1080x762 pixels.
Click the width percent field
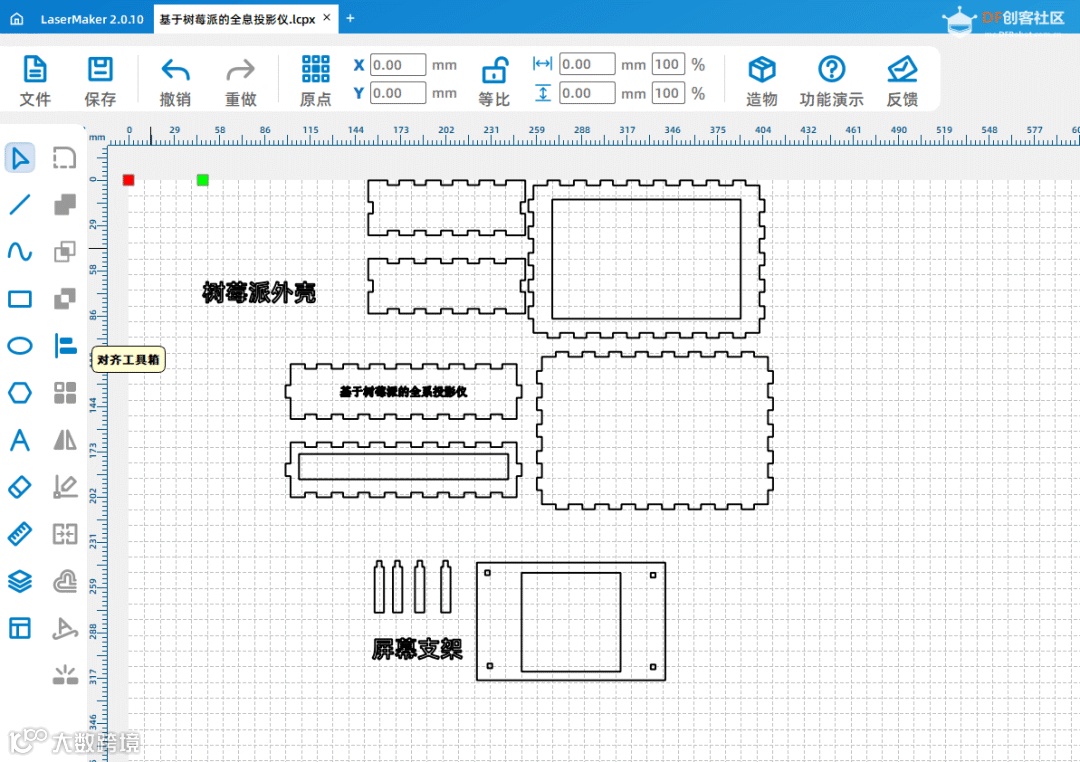[667, 64]
